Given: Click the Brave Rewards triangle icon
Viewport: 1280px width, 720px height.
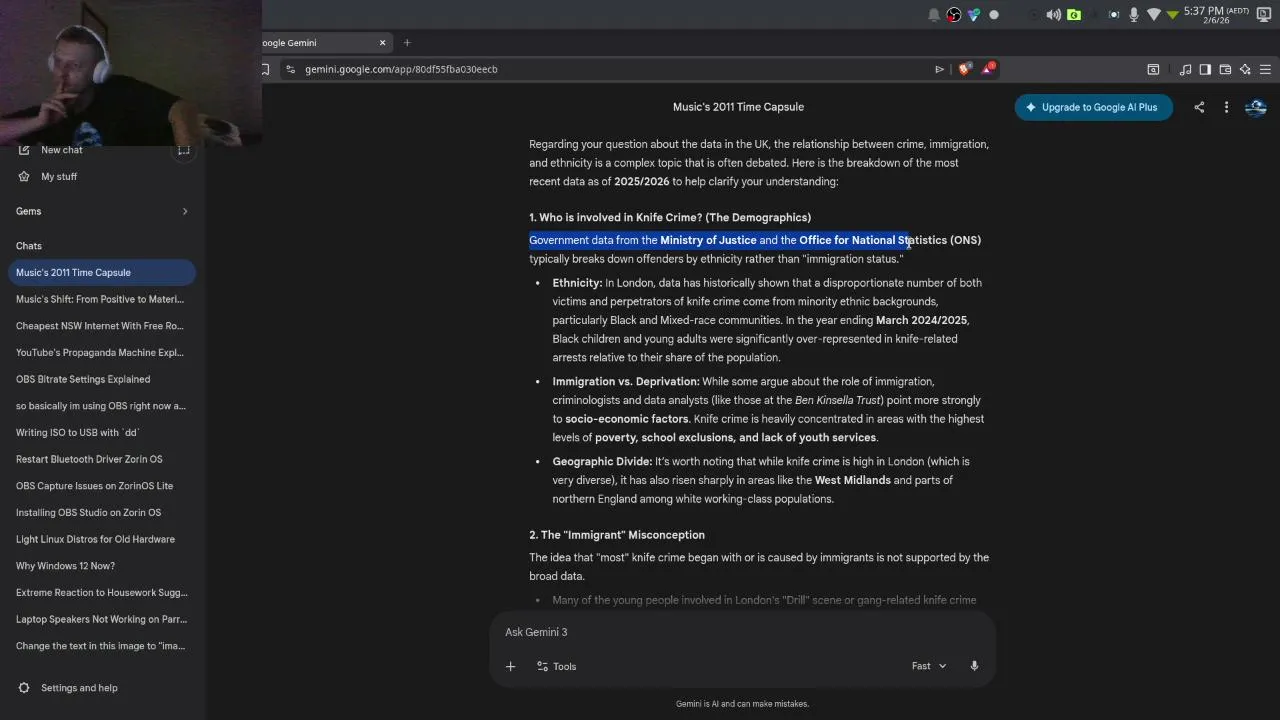Looking at the screenshot, I should click(988, 69).
